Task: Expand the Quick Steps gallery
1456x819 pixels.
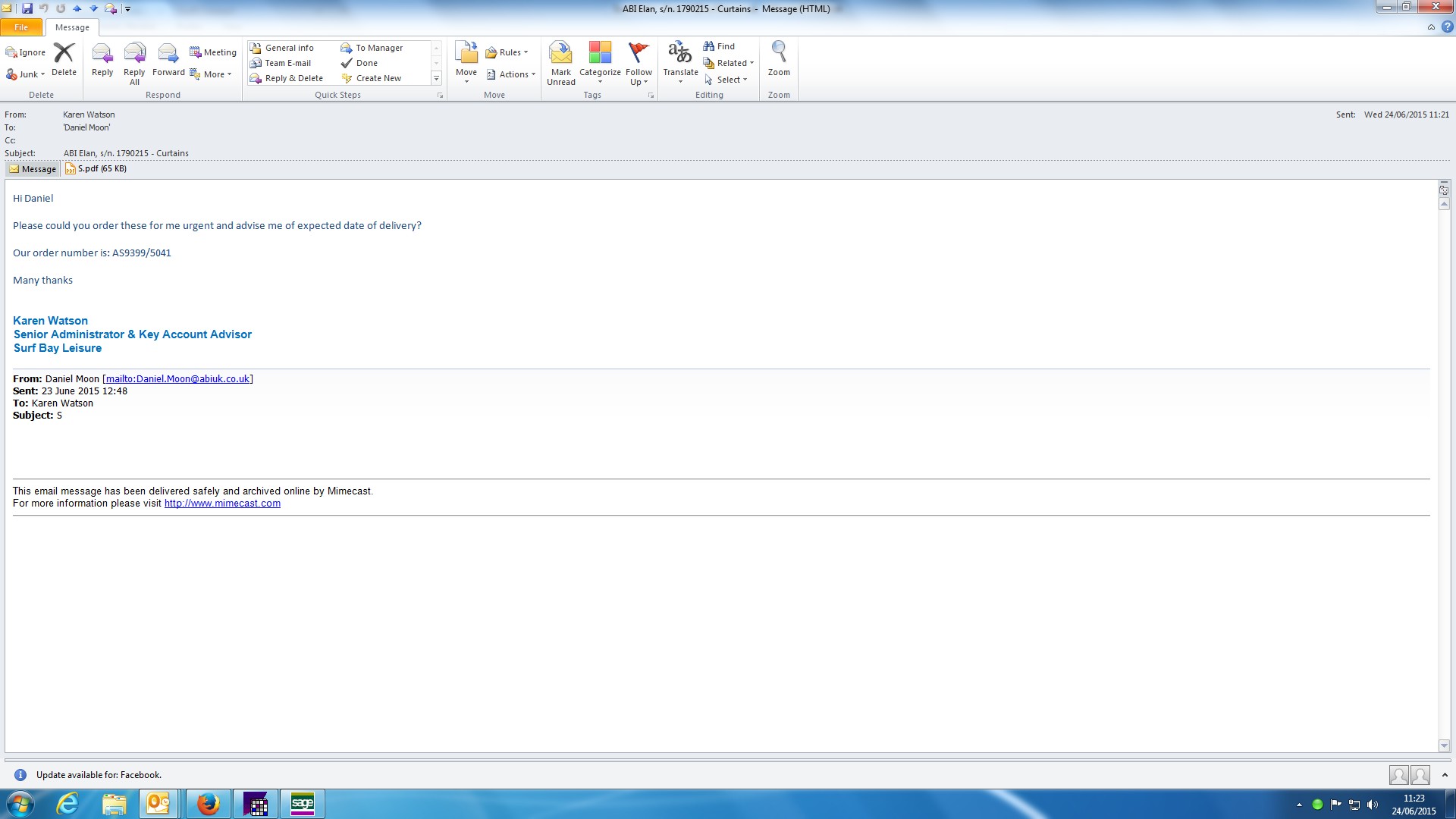Action: [436, 79]
